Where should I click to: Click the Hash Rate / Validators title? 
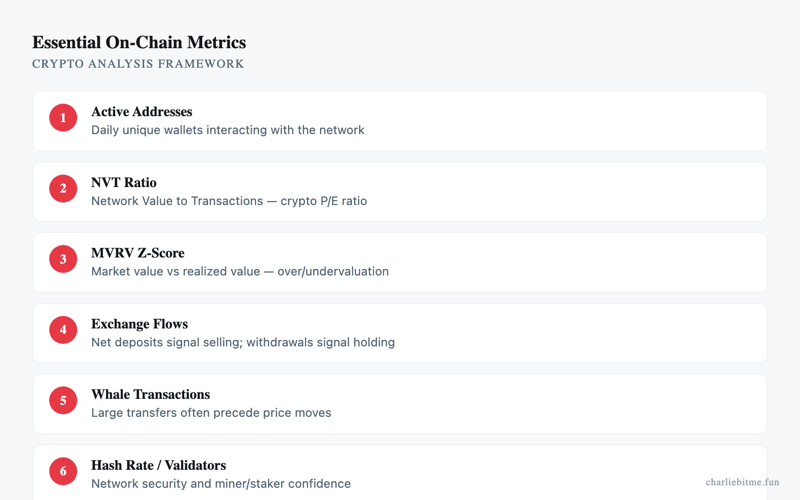(159, 465)
